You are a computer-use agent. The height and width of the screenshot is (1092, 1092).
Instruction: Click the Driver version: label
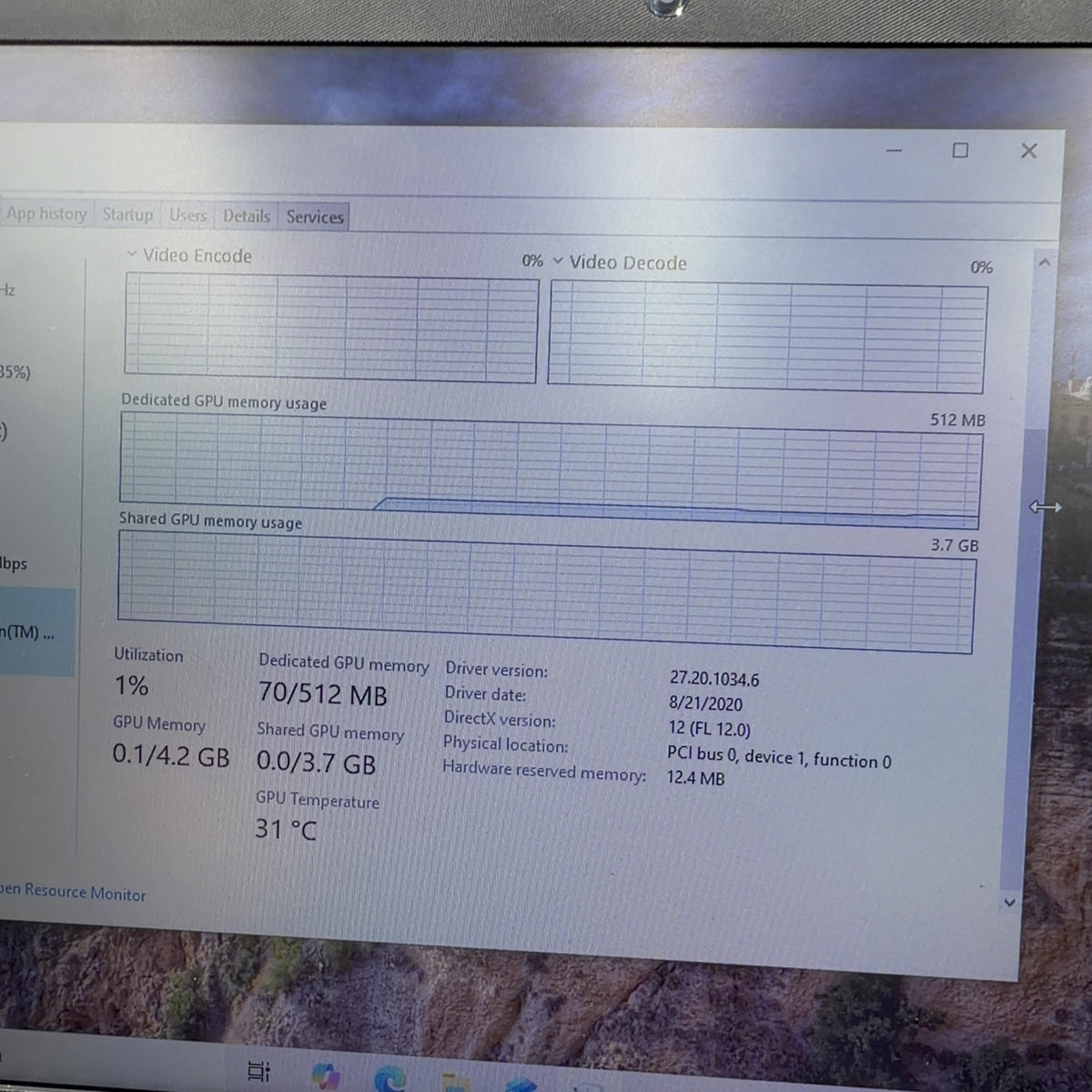[496, 670]
